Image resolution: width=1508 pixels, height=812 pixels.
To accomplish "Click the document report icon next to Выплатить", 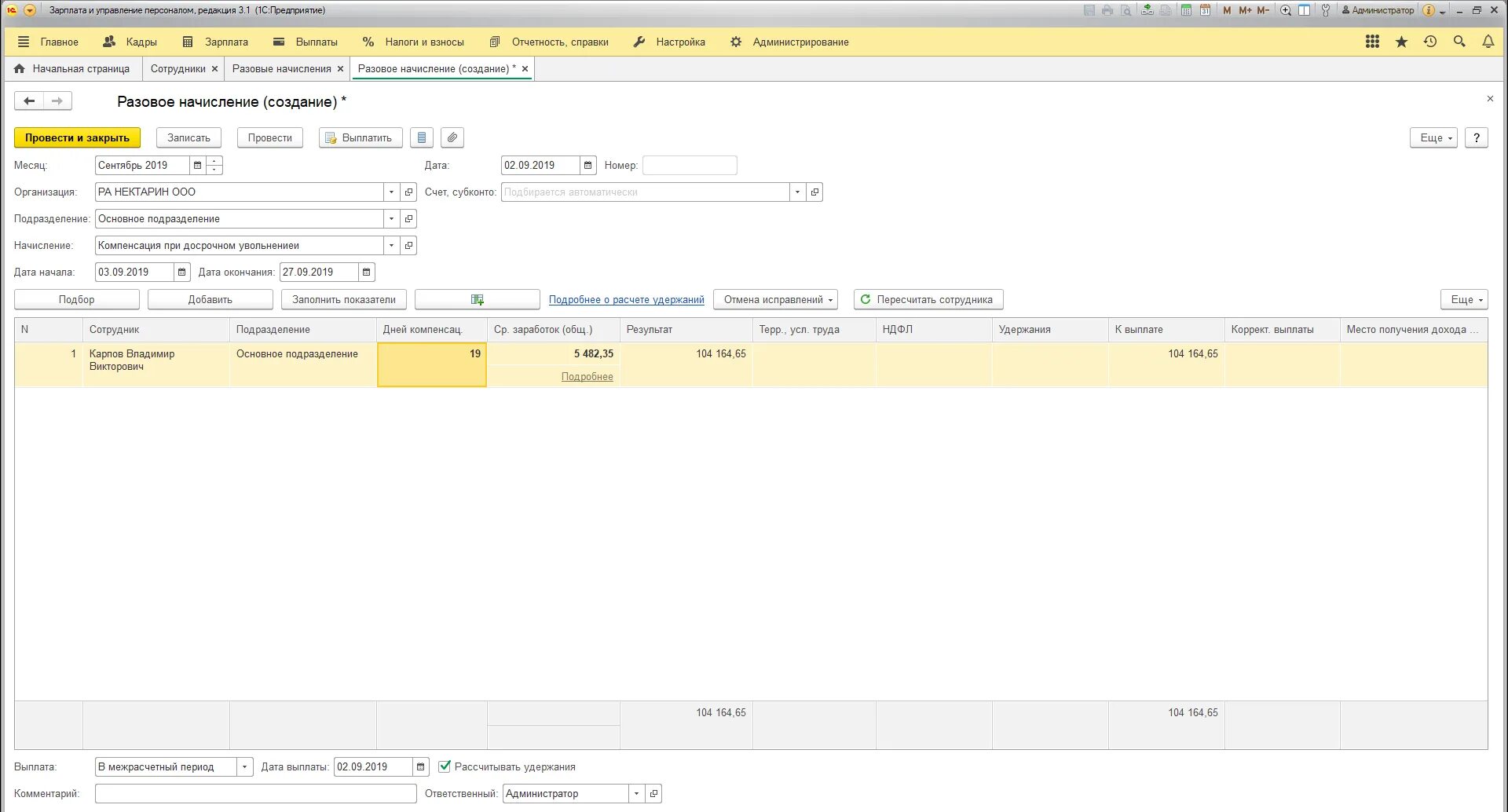I will tap(422, 137).
